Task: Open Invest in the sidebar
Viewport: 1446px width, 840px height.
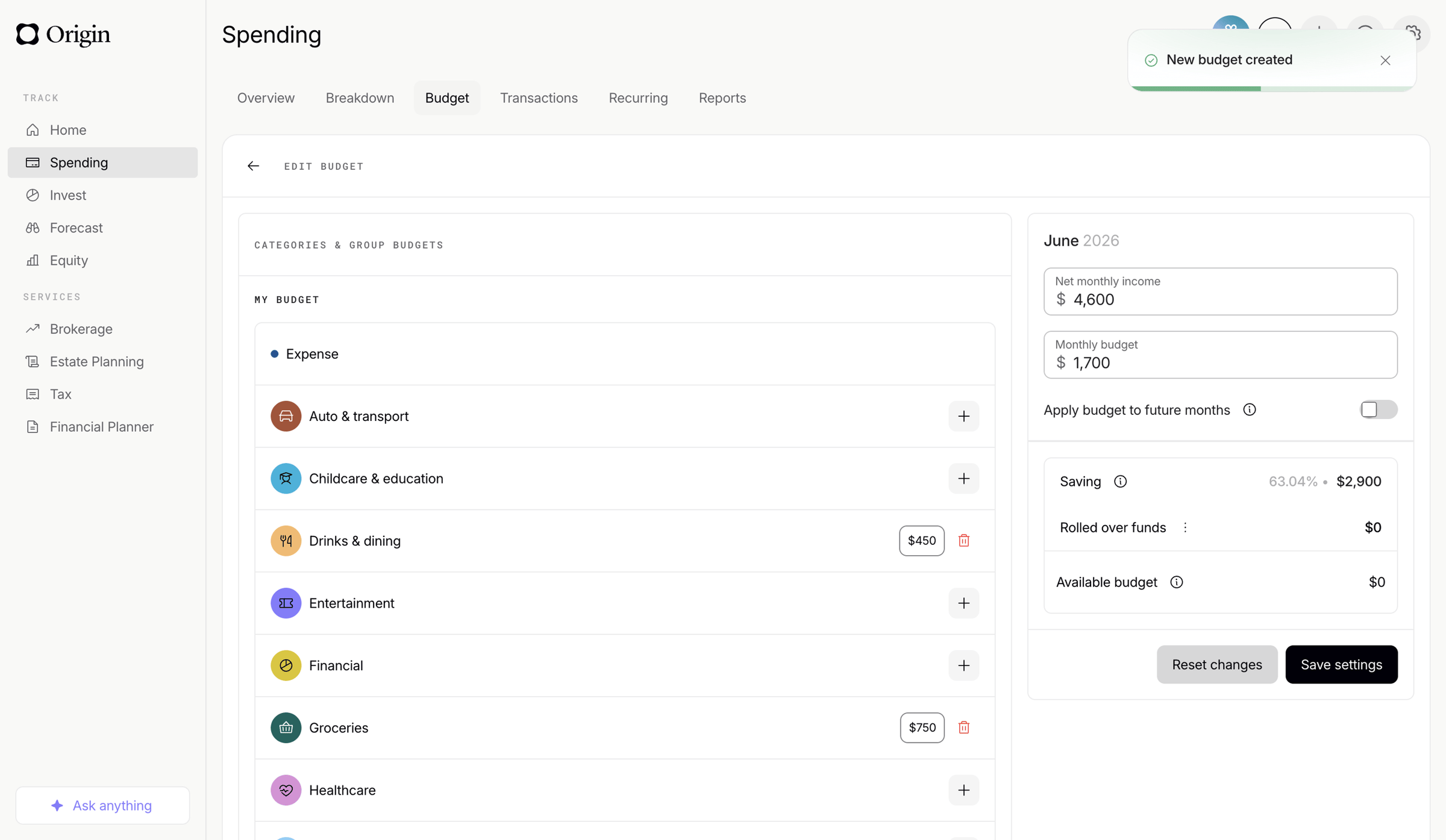Action: tap(102, 195)
